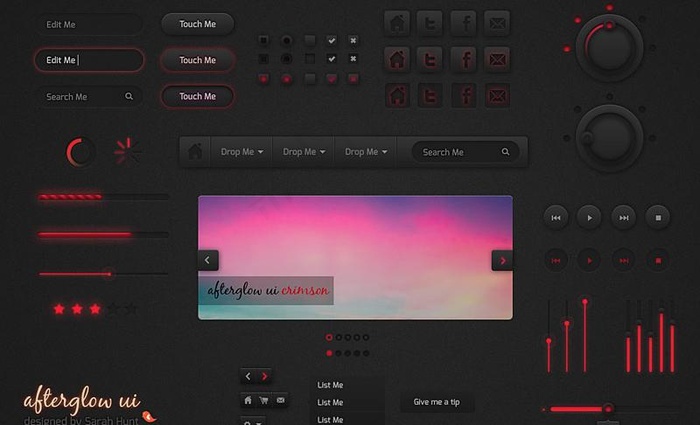Click the shopping cart icon in the small toolbar
The height and width of the screenshot is (425, 700).
pyautogui.click(x=264, y=400)
